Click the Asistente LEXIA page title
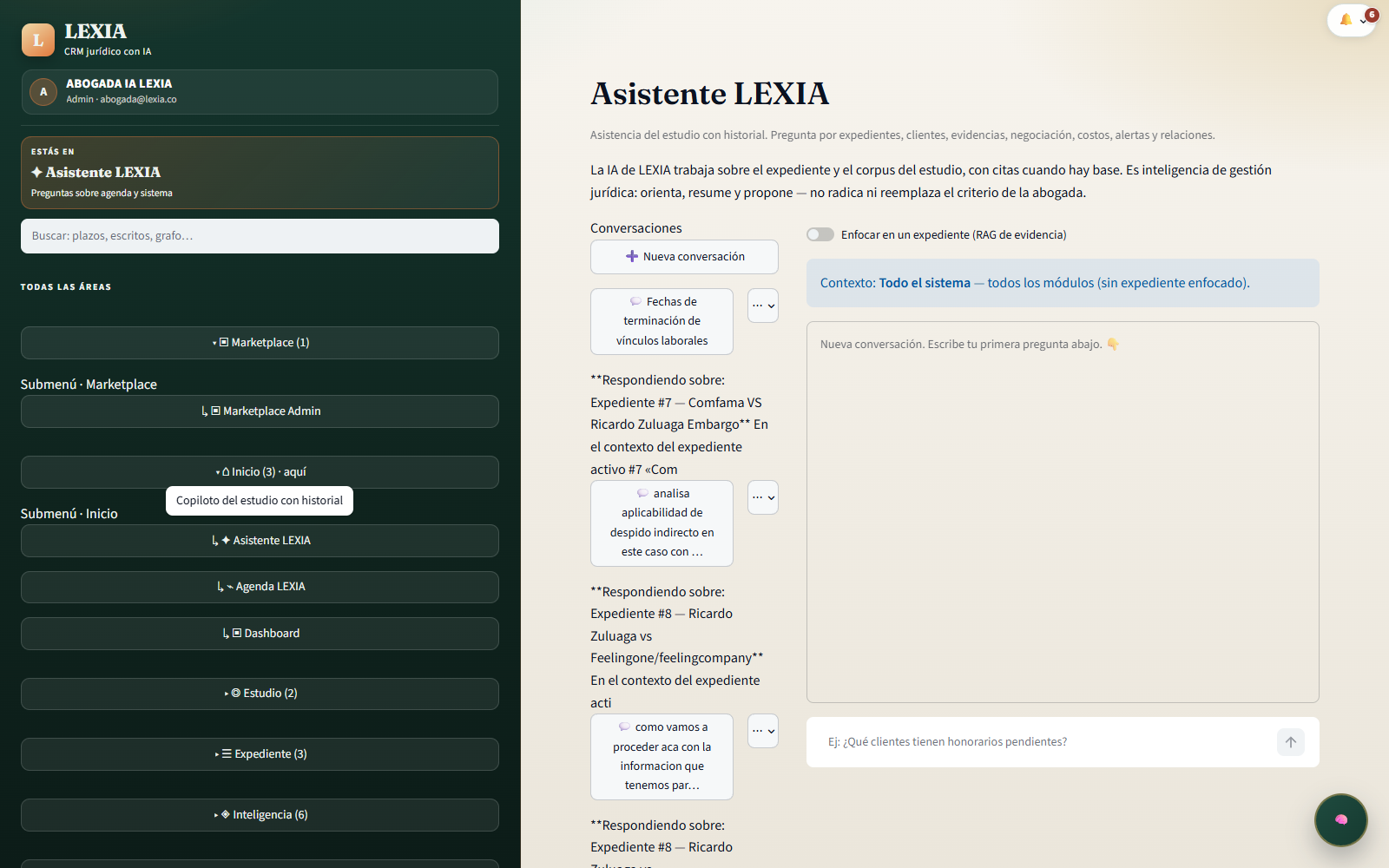The height and width of the screenshot is (868, 1389). (709, 94)
